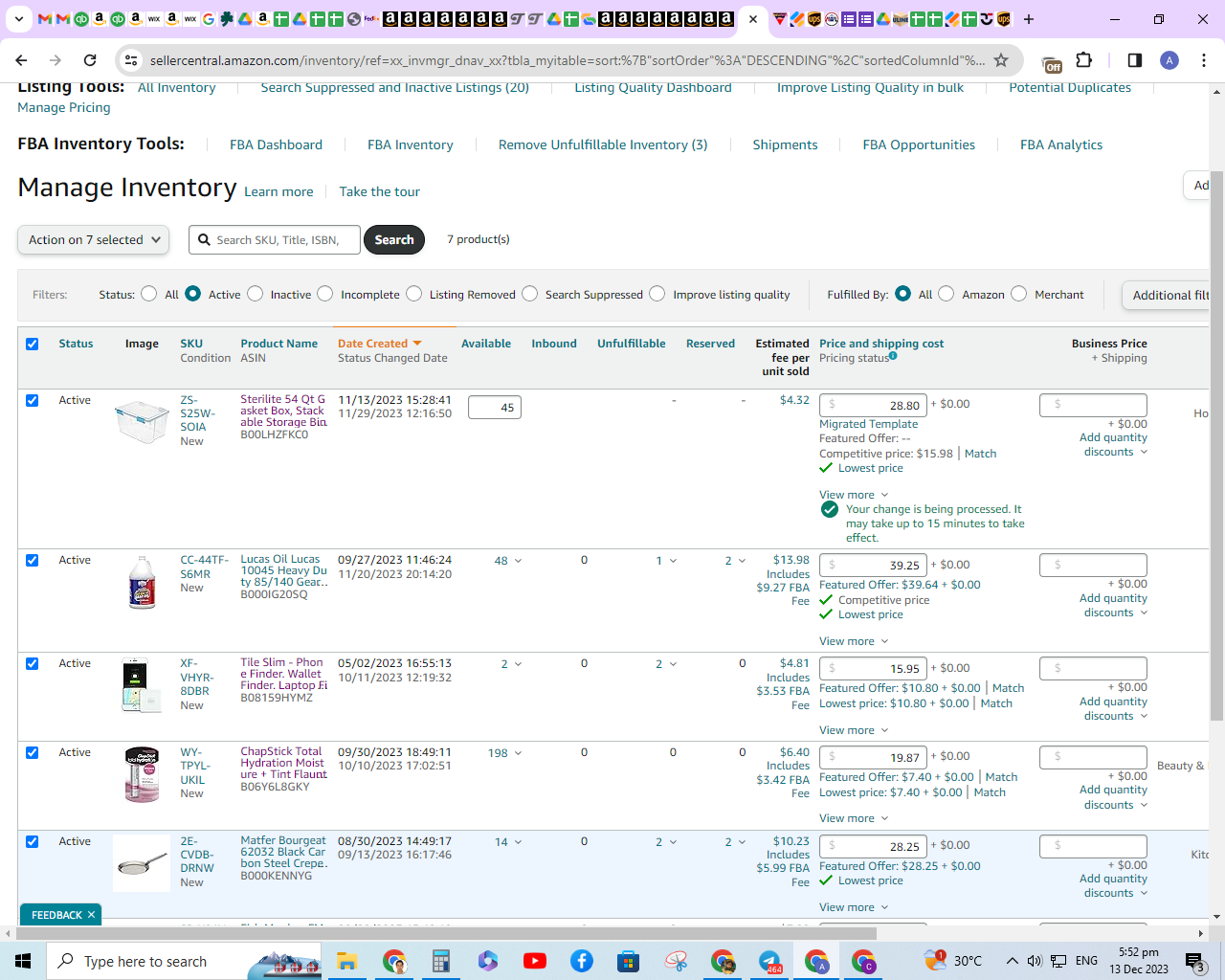Sort by the Date Created column
This screenshot has height=980, width=1225.
(x=379, y=344)
